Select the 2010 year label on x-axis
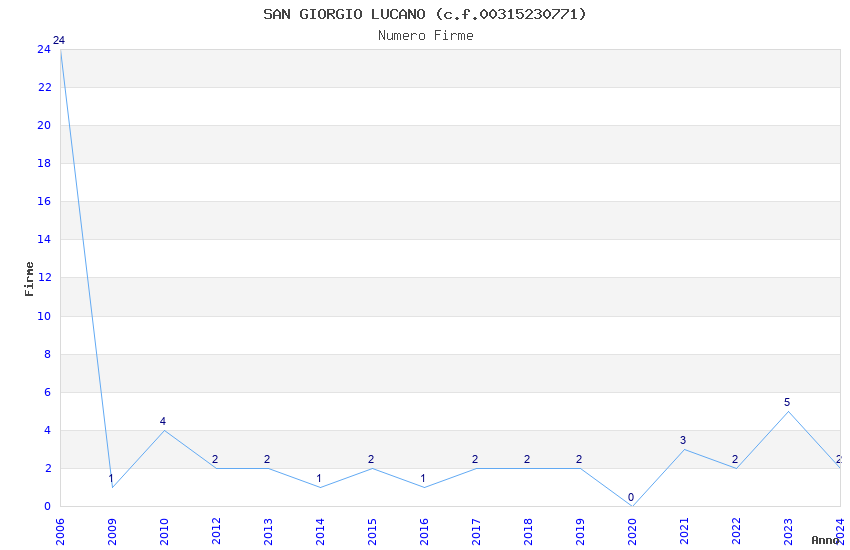 164,532
